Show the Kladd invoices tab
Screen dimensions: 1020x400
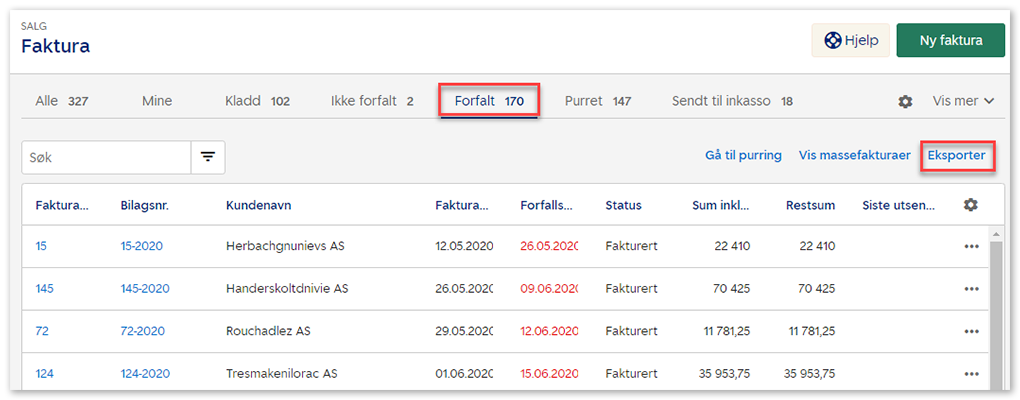point(257,101)
